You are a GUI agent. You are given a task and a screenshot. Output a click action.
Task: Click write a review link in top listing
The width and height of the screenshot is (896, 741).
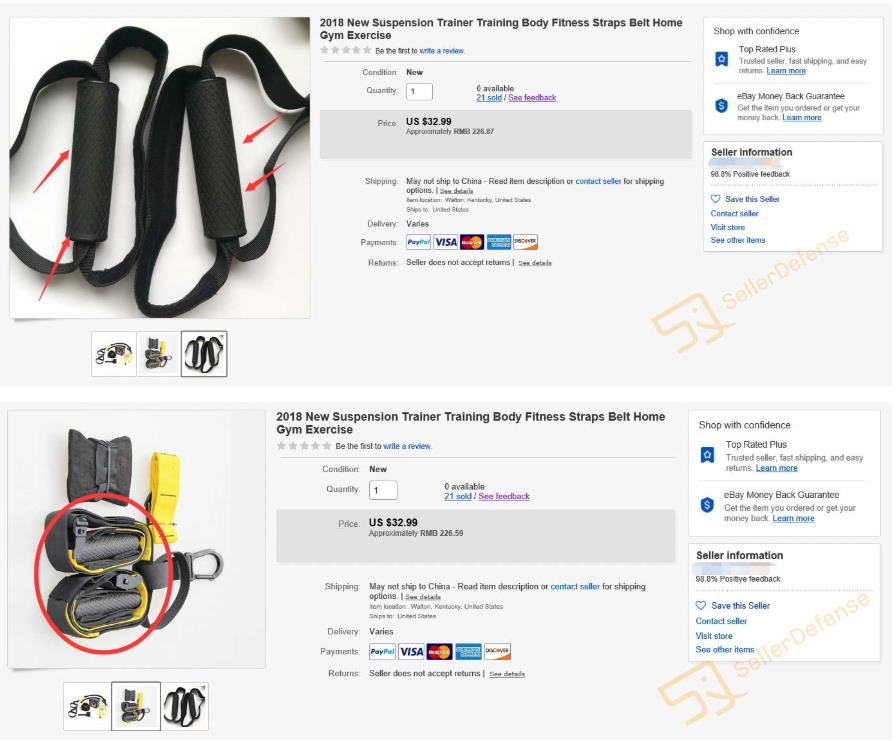[x=442, y=51]
